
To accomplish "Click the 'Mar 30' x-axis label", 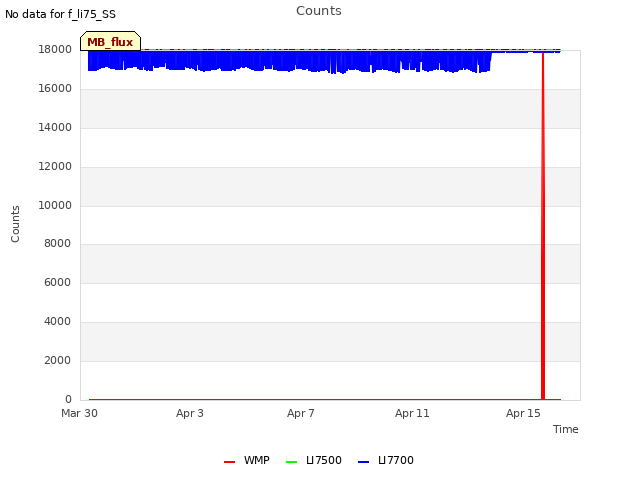I will click(x=80, y=413).
